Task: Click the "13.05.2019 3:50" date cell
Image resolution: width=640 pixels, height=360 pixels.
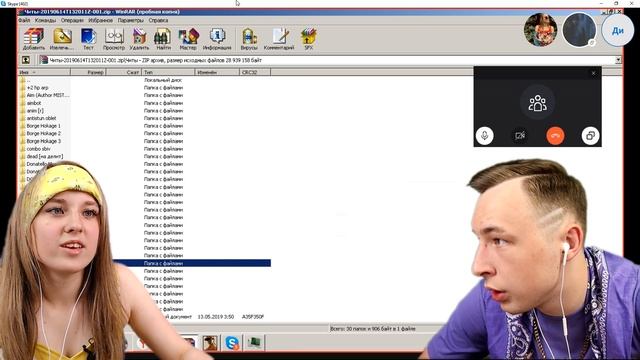Action: [216, 317]
